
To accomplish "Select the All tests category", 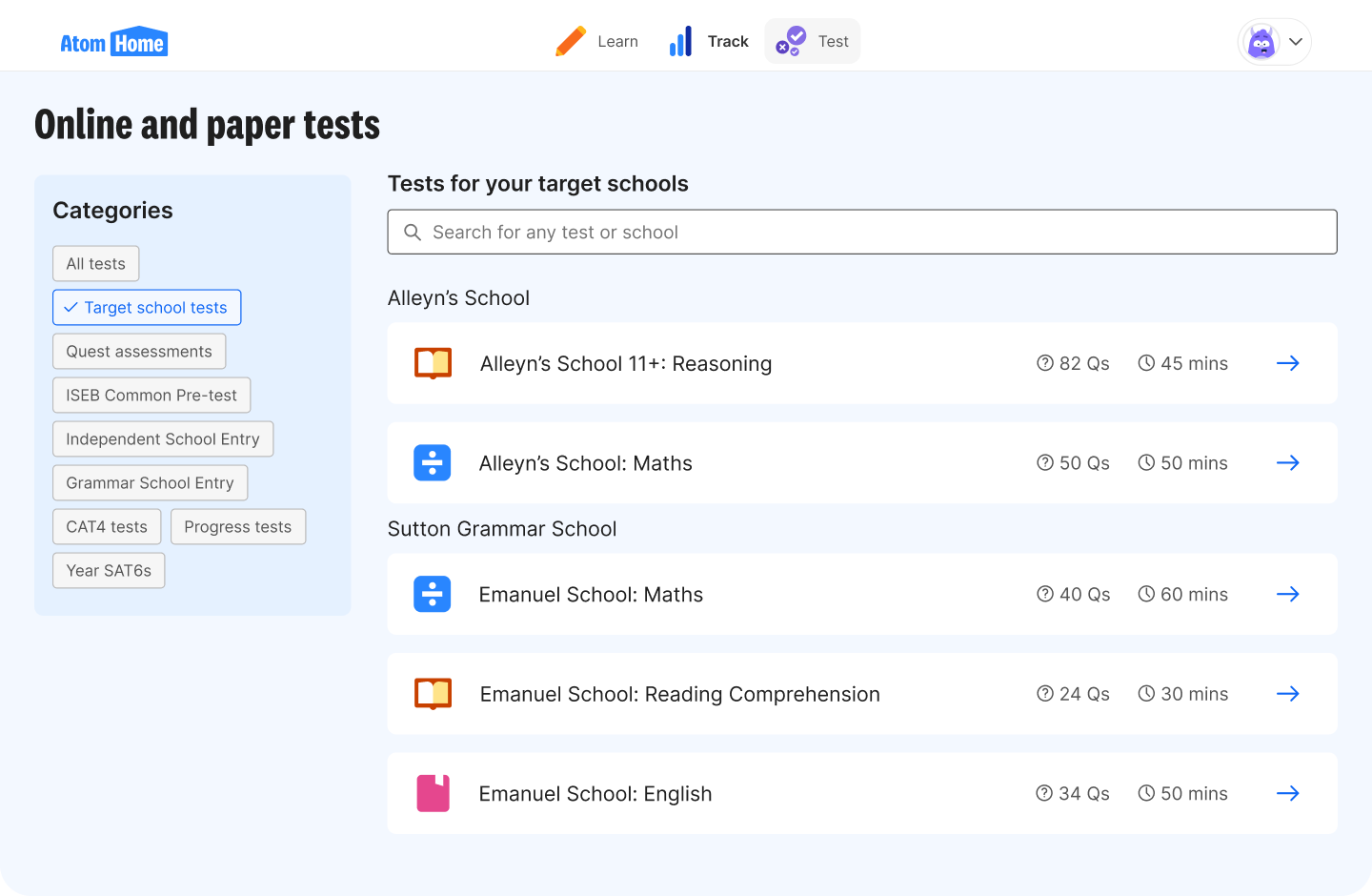I will pos(96,264).
